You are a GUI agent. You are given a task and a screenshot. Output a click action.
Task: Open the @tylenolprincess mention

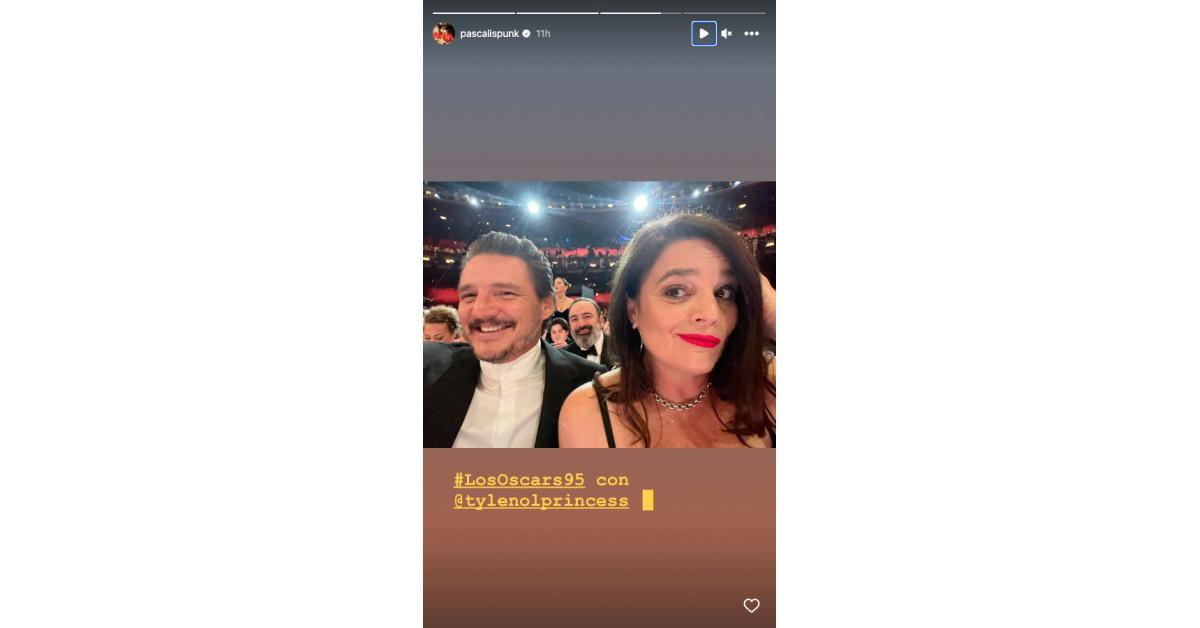tap(541, 501)
